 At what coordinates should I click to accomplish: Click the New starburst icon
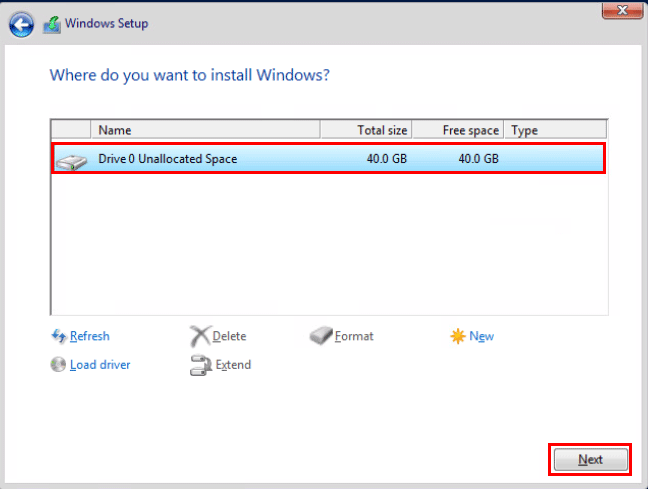tap(458, 336)
